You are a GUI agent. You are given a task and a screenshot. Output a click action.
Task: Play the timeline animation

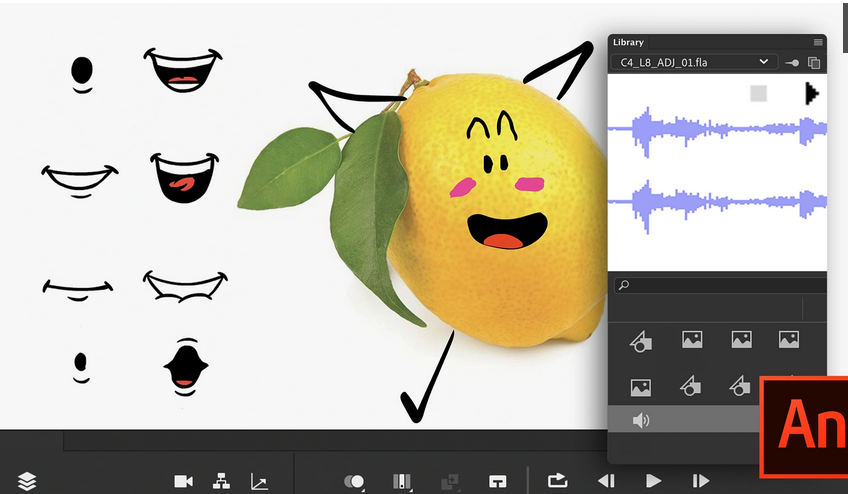coord(653,480)
